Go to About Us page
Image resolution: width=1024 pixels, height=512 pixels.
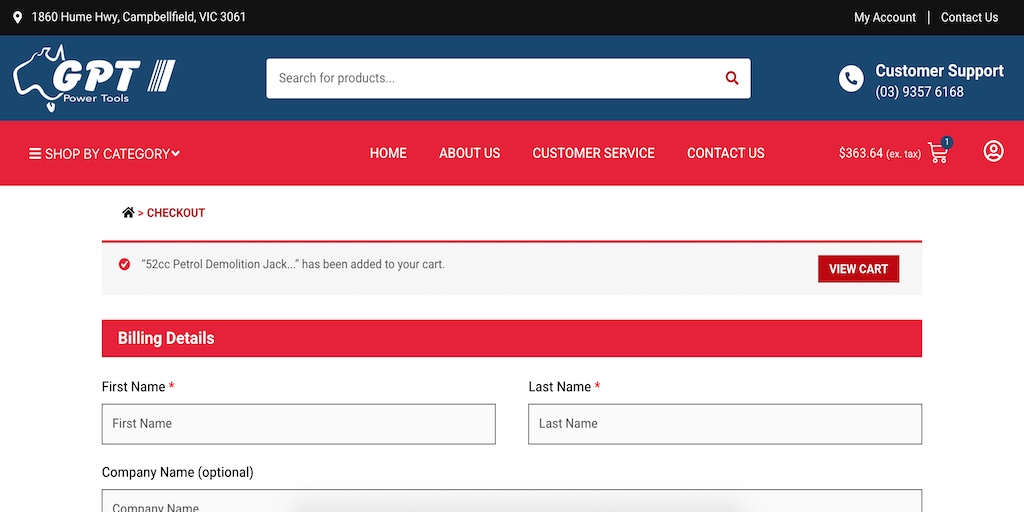(469, 153)
